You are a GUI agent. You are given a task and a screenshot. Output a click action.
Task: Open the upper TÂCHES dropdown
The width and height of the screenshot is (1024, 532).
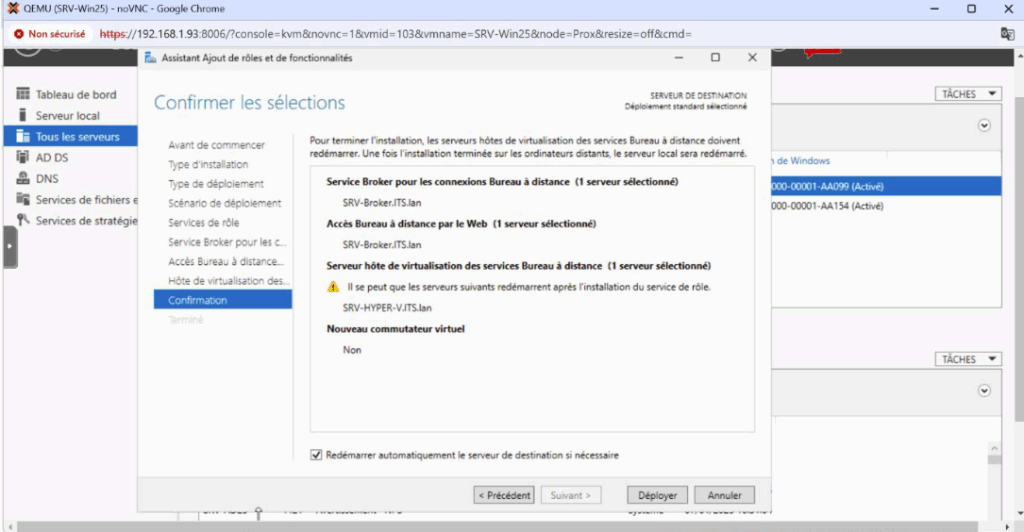click(x=968, y=94)
